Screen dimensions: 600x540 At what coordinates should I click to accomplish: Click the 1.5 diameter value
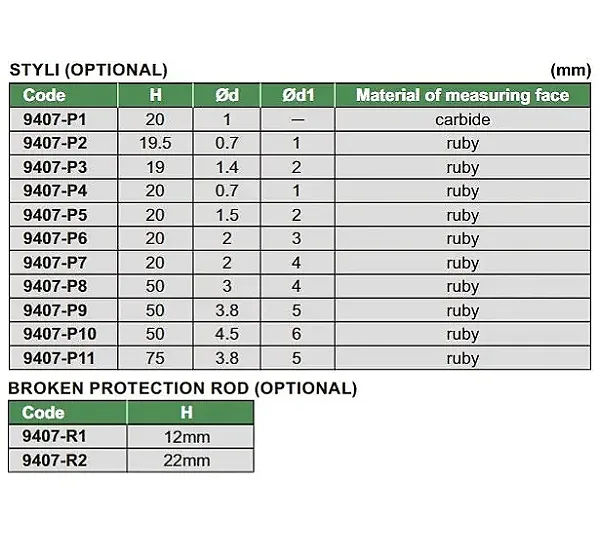pos(227,215)
